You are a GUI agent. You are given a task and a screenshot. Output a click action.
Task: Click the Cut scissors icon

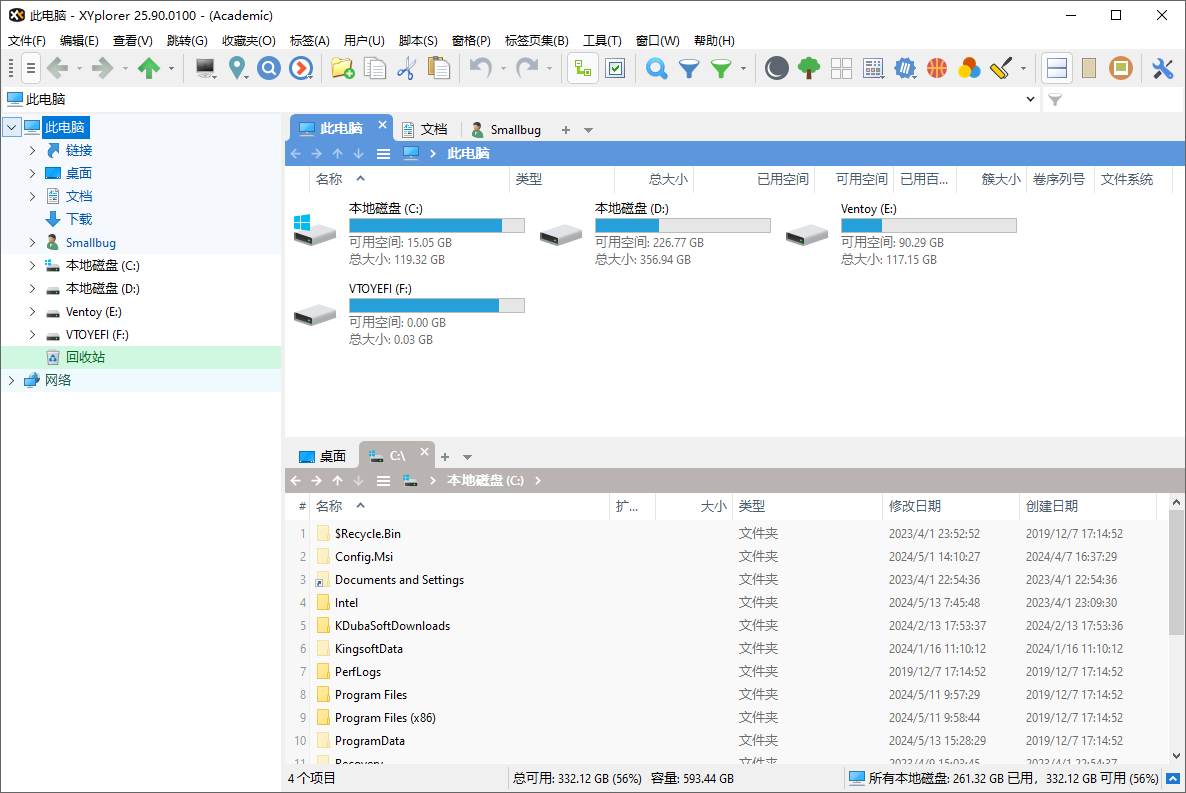[x=407, y=69]
